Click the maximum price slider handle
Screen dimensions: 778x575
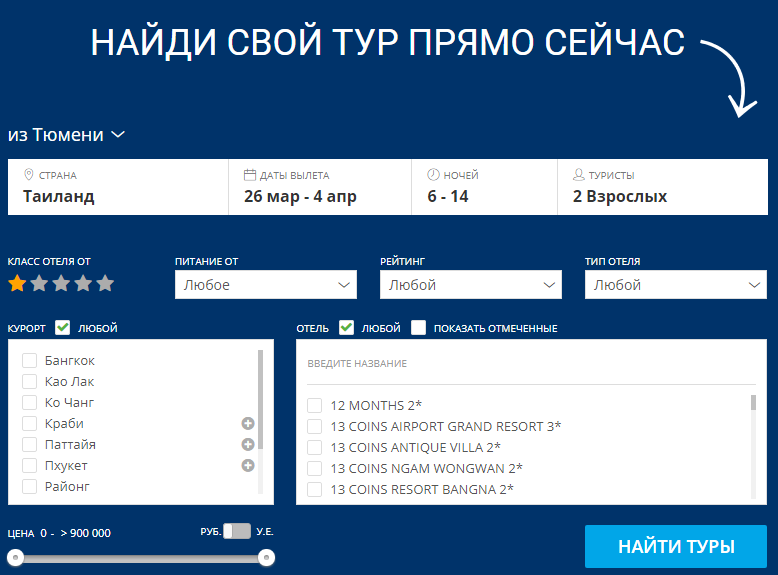pyautogui.click(x=266, y=558)
